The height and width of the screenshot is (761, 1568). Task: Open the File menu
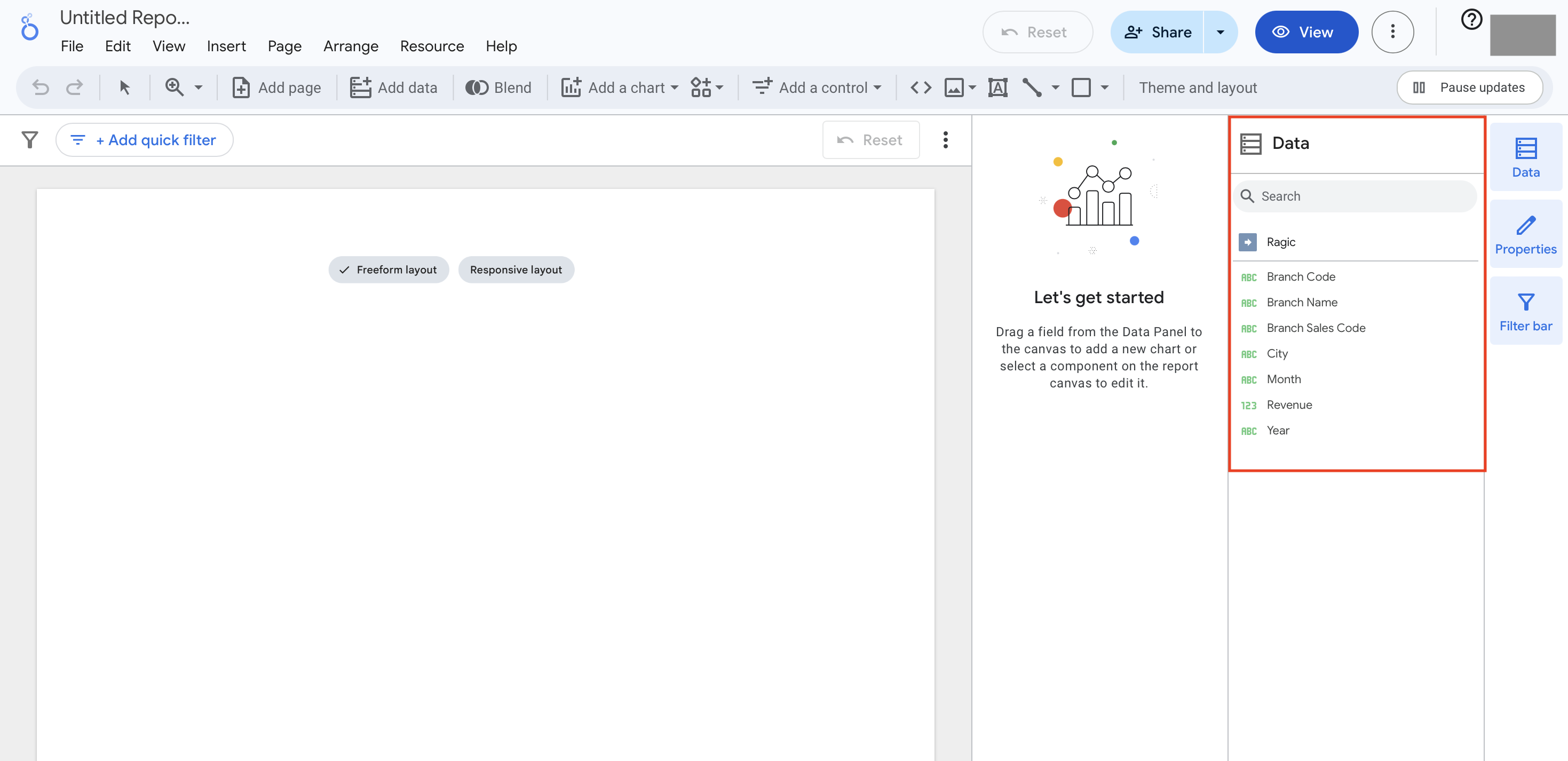click(72, 46)
